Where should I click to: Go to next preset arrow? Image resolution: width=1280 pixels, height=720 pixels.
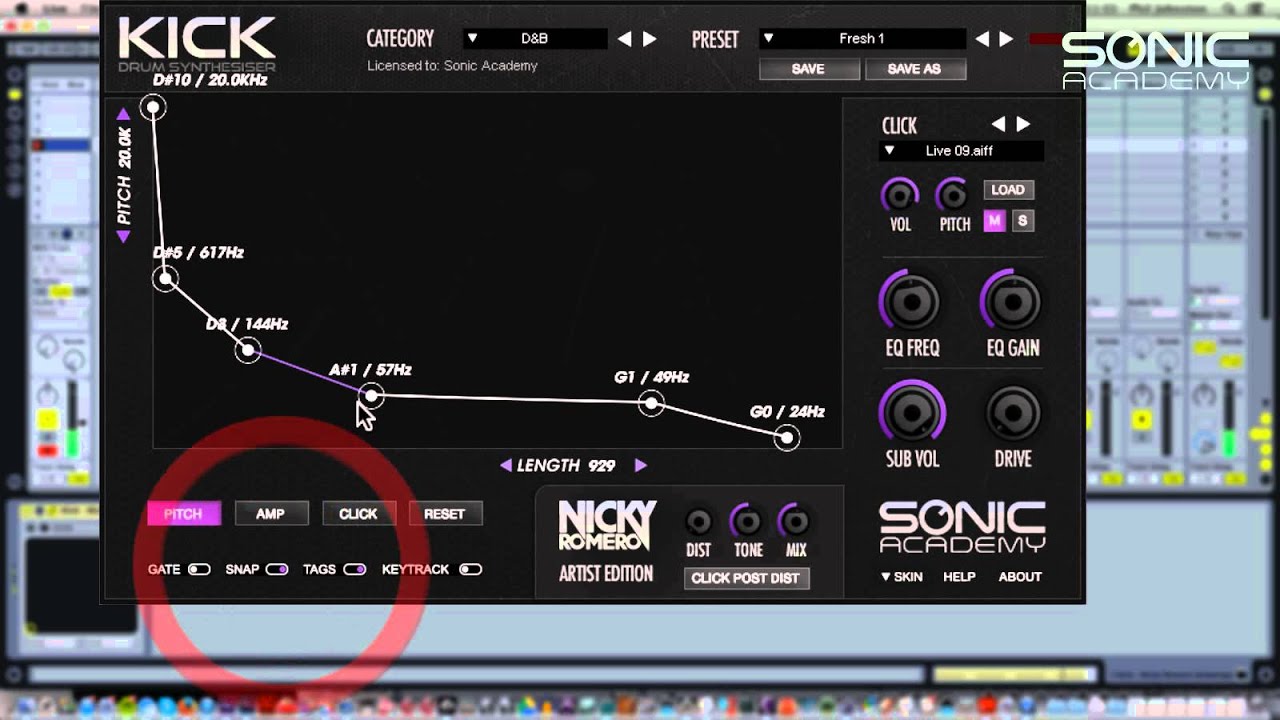(1006, 39)
